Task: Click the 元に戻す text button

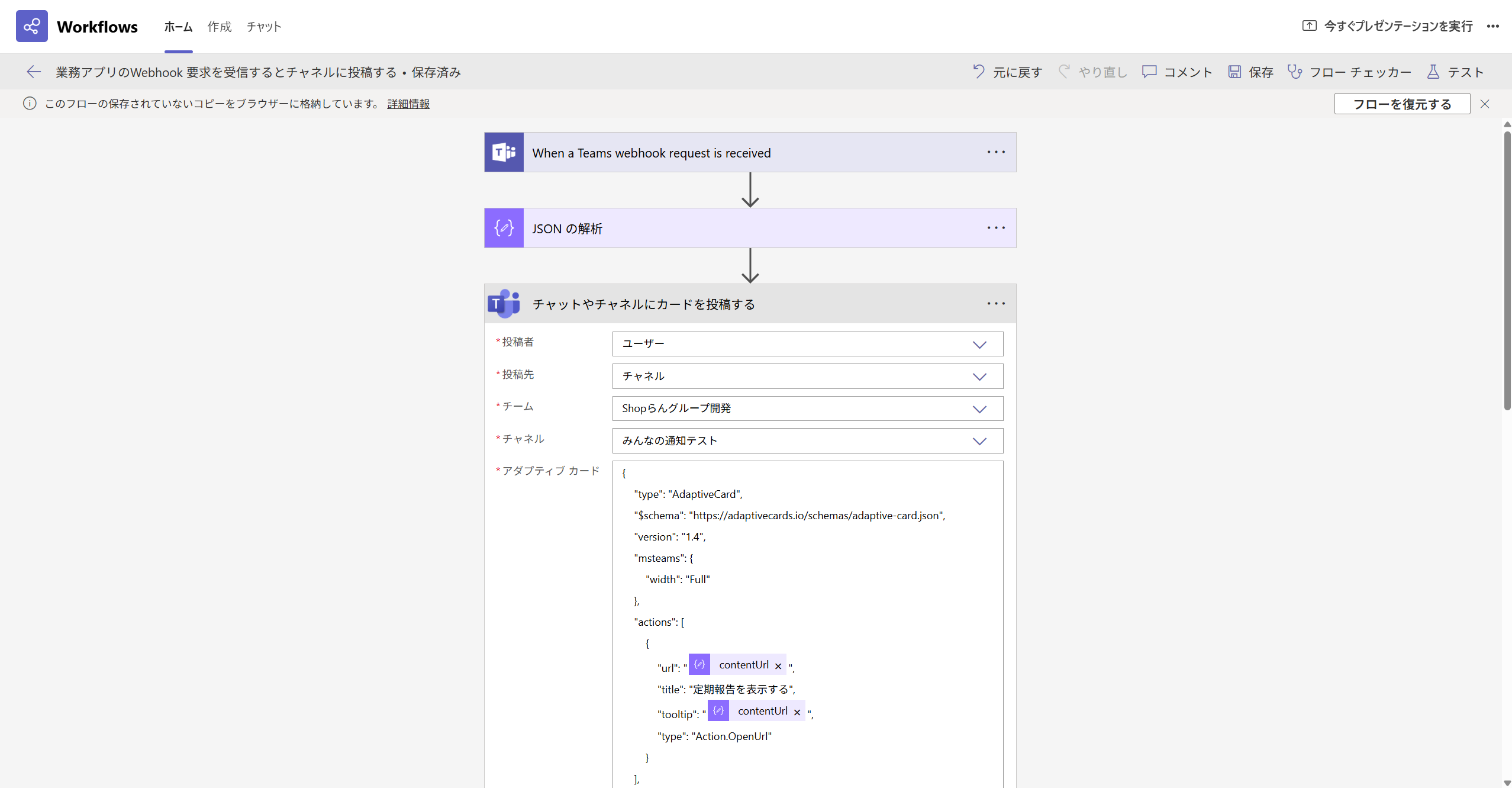Action: pyautogui.click(x=1017, y=72)
